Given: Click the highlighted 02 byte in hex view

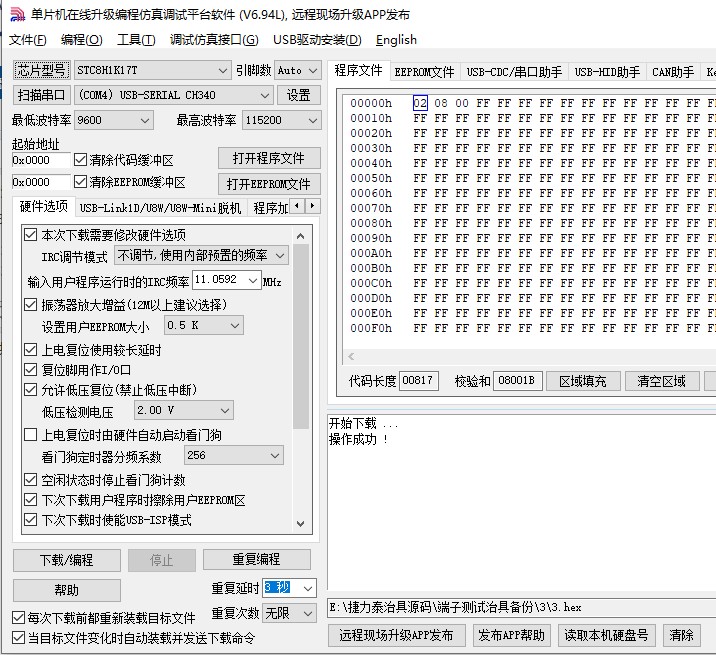Looking at the screenshot, I should [420, 103].
